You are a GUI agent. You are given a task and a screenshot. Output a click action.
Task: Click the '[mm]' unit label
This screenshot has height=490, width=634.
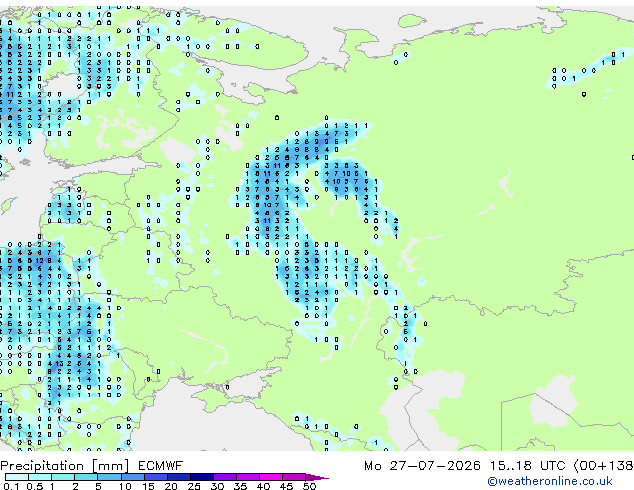[111, 466]
